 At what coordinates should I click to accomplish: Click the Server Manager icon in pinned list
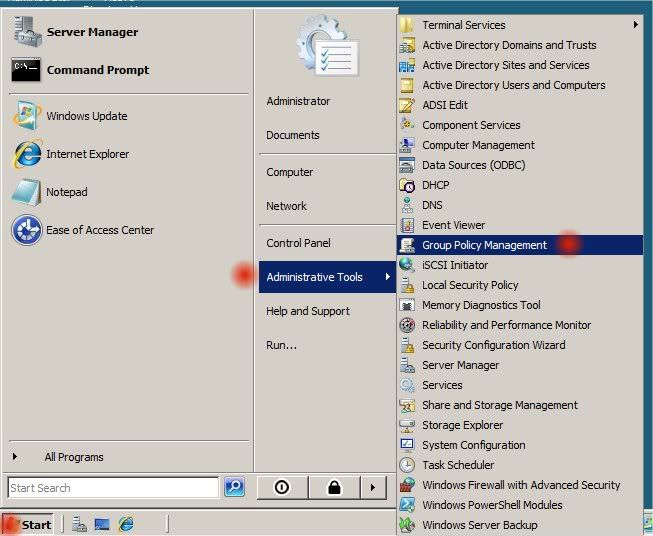(x=27, y=31)
